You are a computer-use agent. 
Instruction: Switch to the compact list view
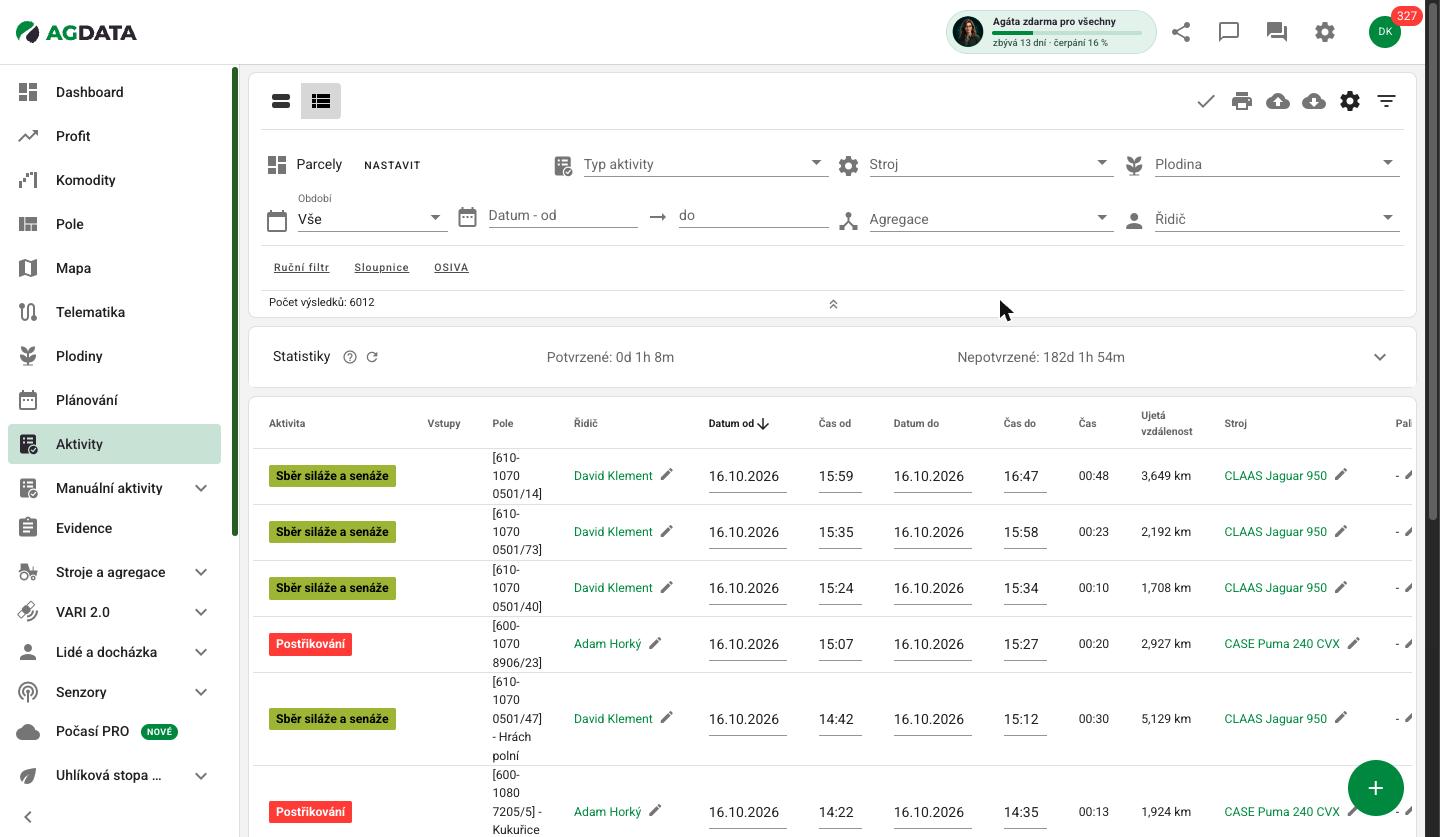point(321,101)
